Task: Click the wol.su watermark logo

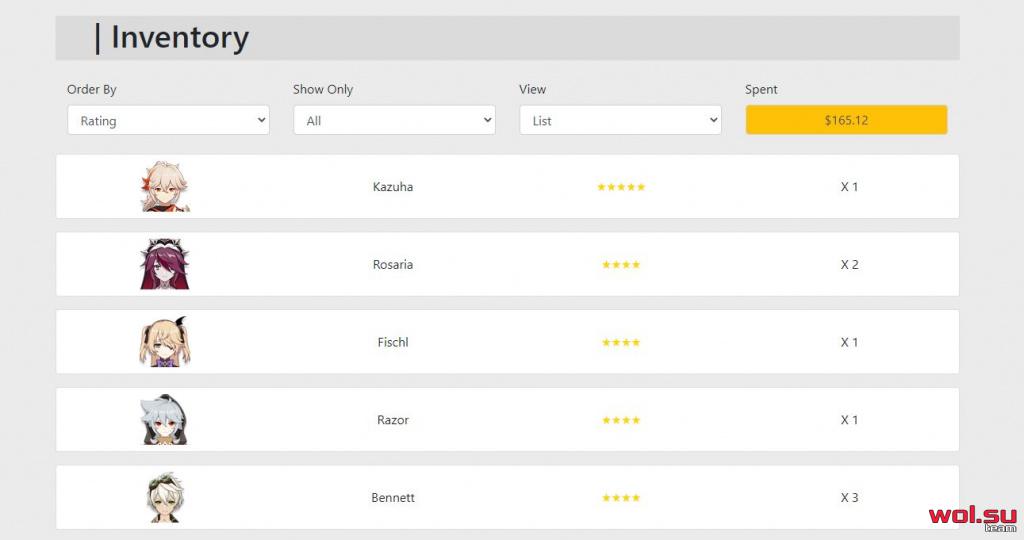Action: (973, 519)
